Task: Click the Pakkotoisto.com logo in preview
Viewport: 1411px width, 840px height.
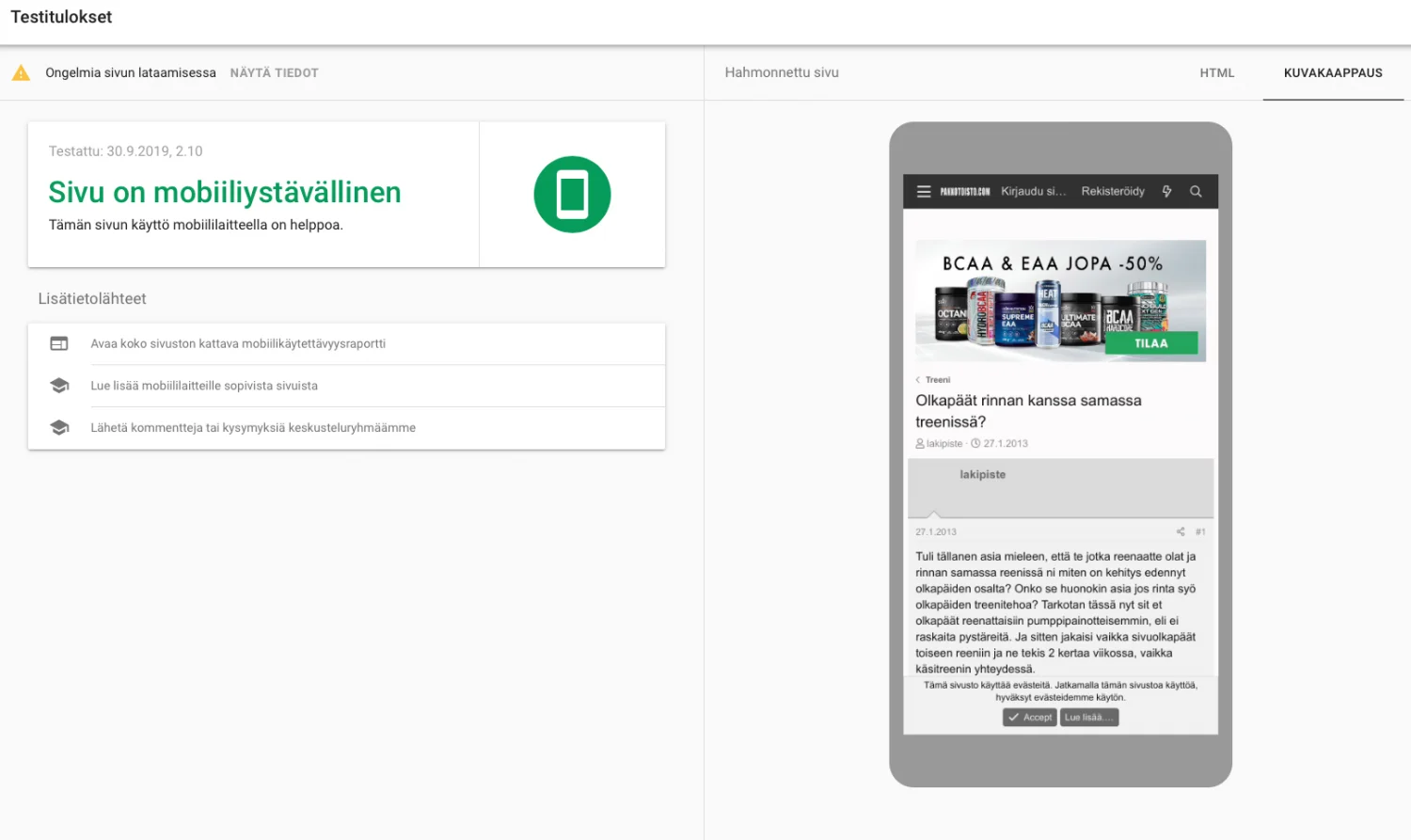Action: (x=964, y=192)
